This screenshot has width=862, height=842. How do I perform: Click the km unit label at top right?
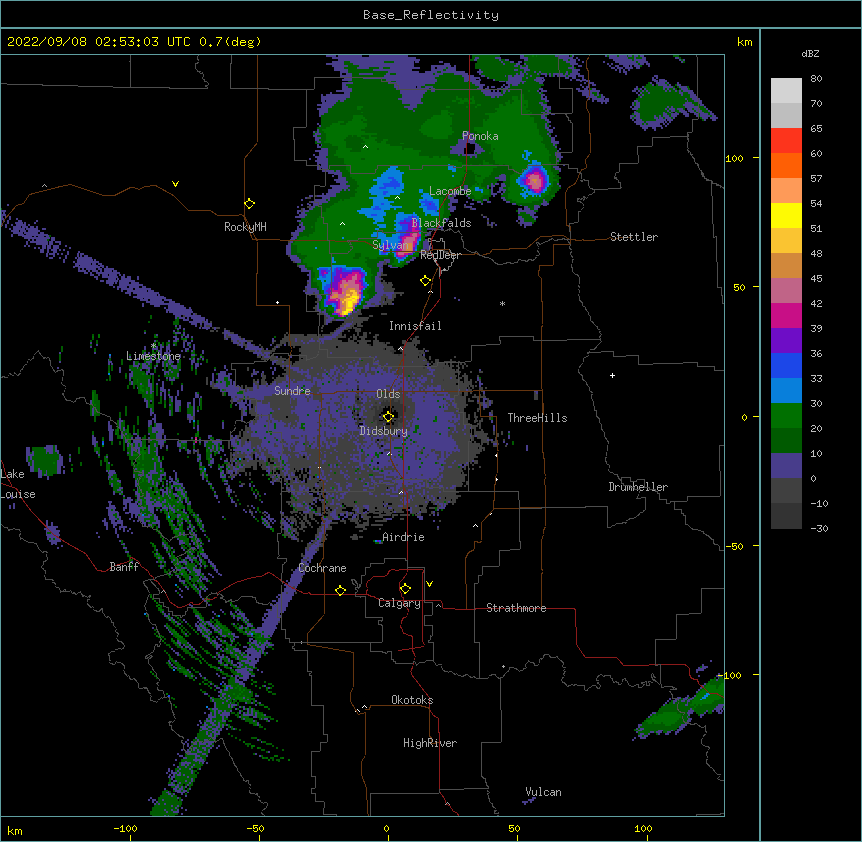point(744,42)
